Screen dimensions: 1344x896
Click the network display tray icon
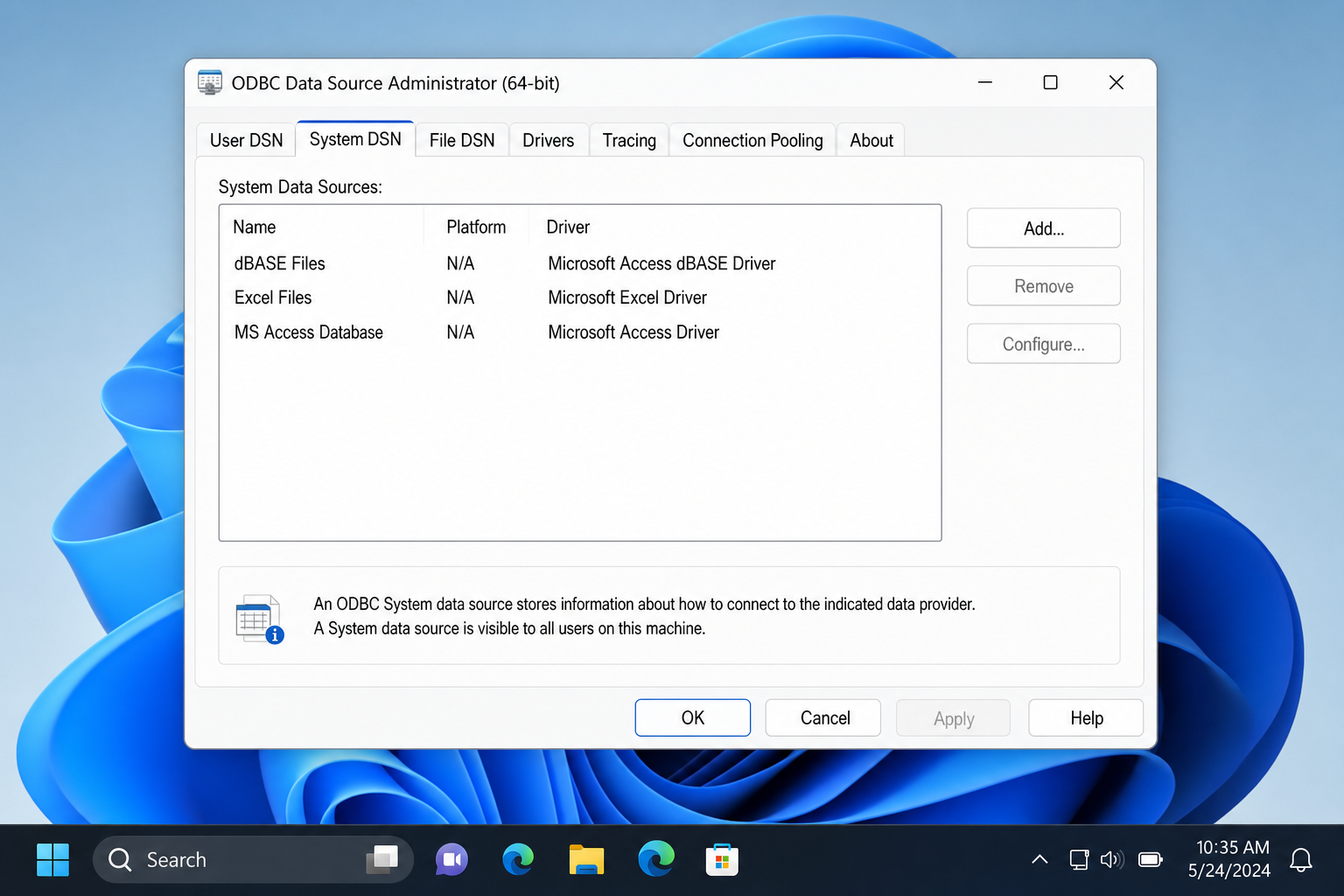coord(1079,859)
